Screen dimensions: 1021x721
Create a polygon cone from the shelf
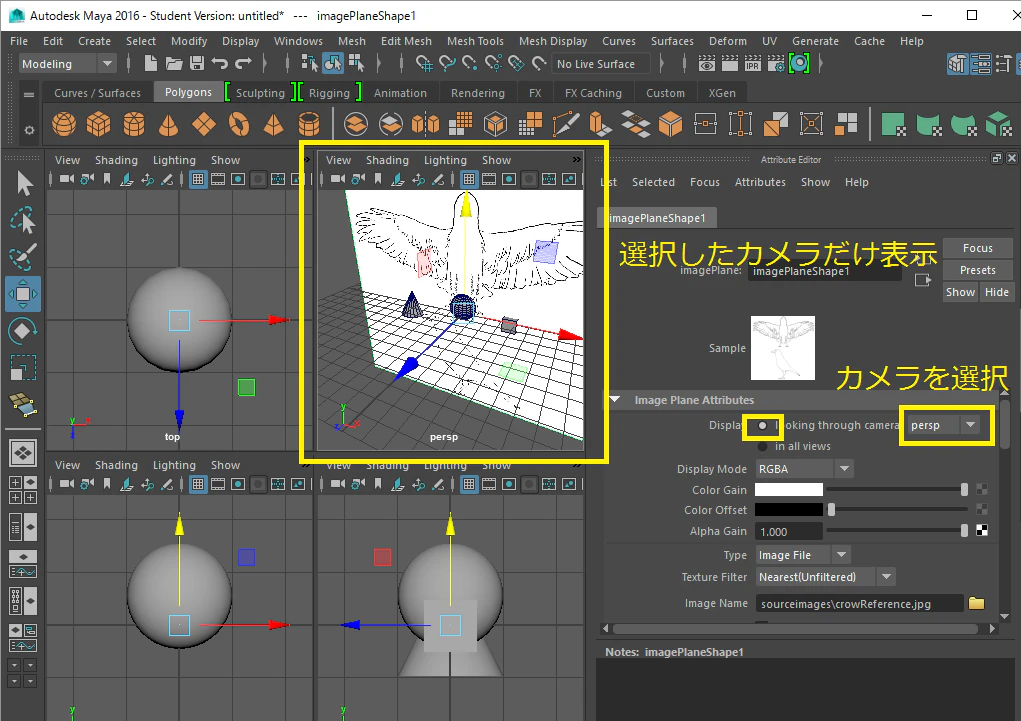[x=169, y=124]
